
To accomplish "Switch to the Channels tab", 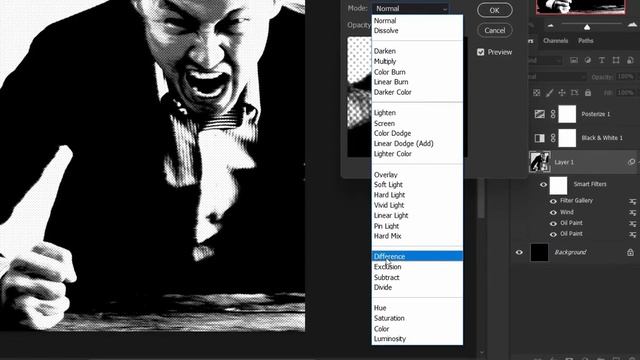I will coord(556,41).
